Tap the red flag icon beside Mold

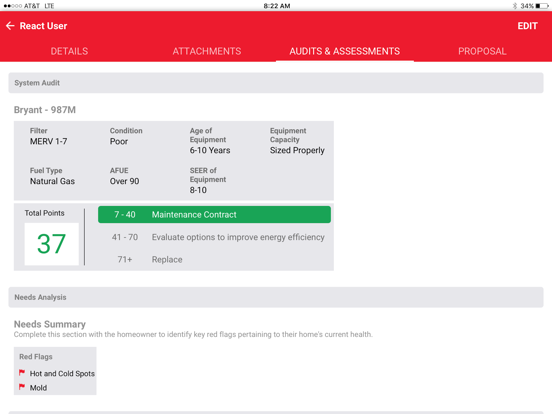(22, 387)
